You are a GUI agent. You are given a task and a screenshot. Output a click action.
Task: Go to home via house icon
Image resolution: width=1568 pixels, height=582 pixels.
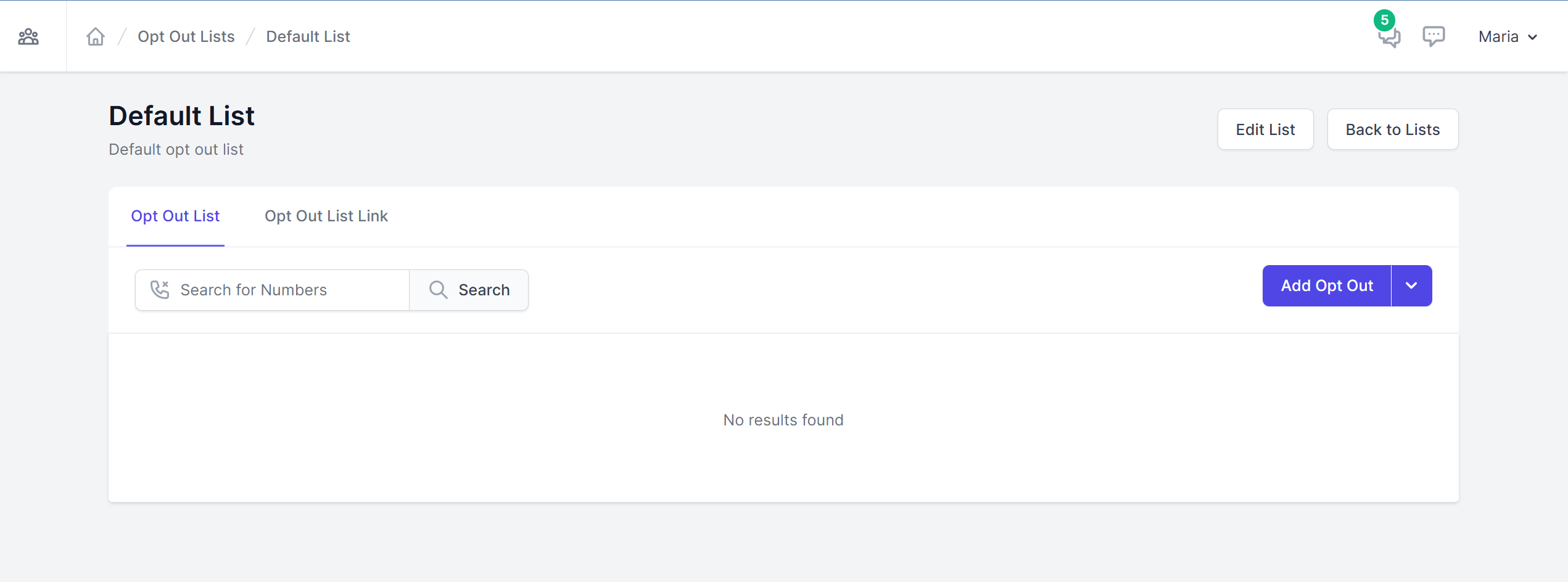coord(96,36)
